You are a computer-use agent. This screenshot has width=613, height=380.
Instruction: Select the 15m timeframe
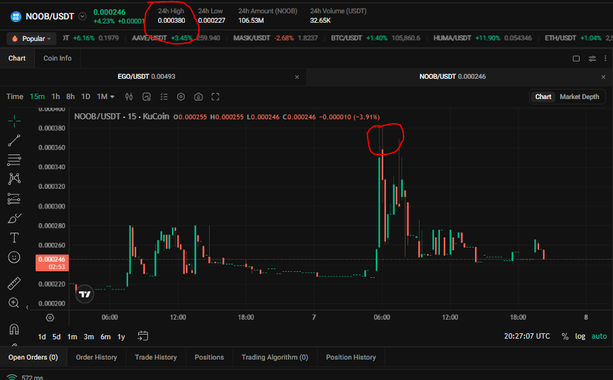pos(37,97)
